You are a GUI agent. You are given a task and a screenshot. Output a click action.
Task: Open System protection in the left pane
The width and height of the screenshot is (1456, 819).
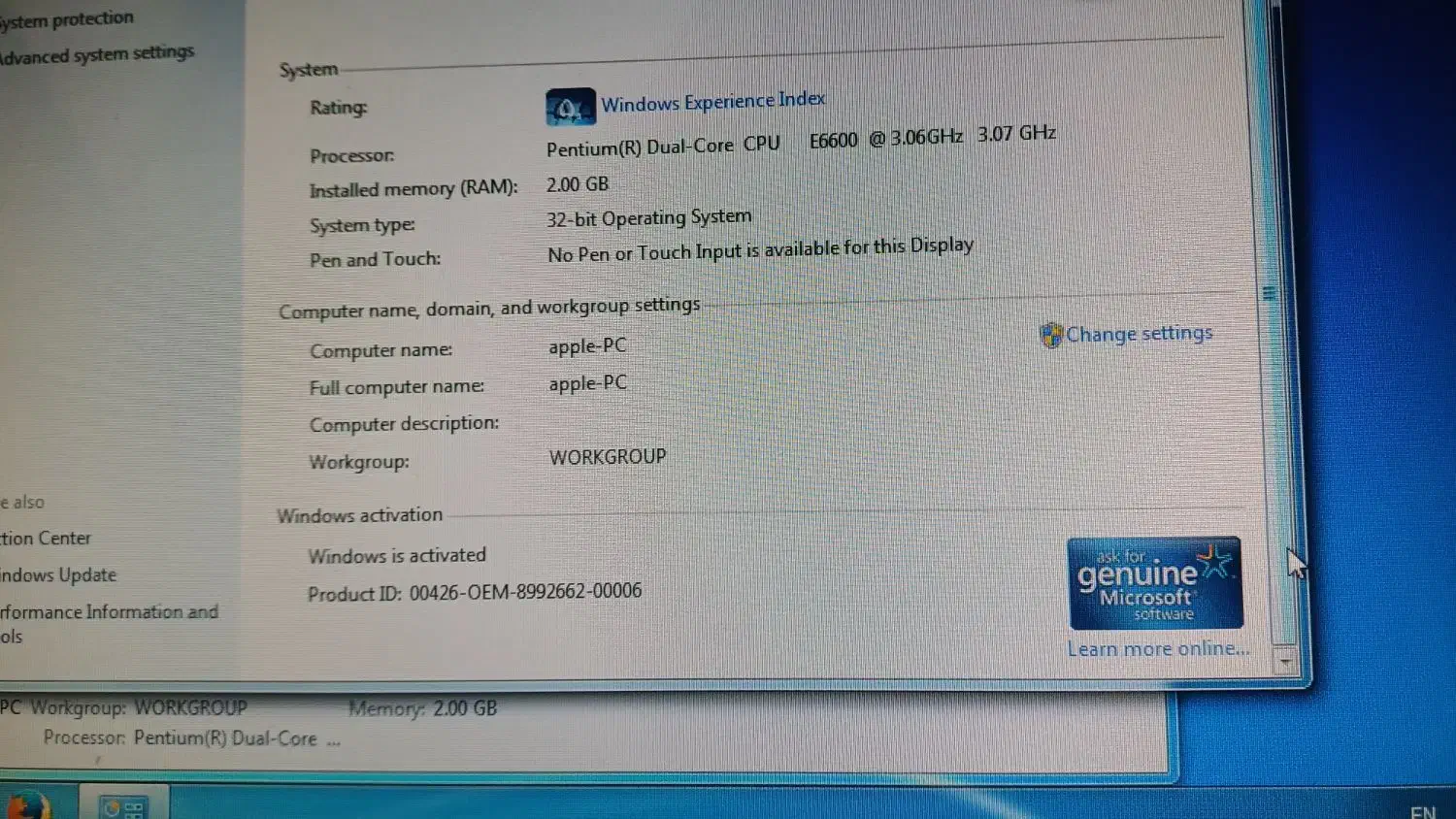(67, 19)
